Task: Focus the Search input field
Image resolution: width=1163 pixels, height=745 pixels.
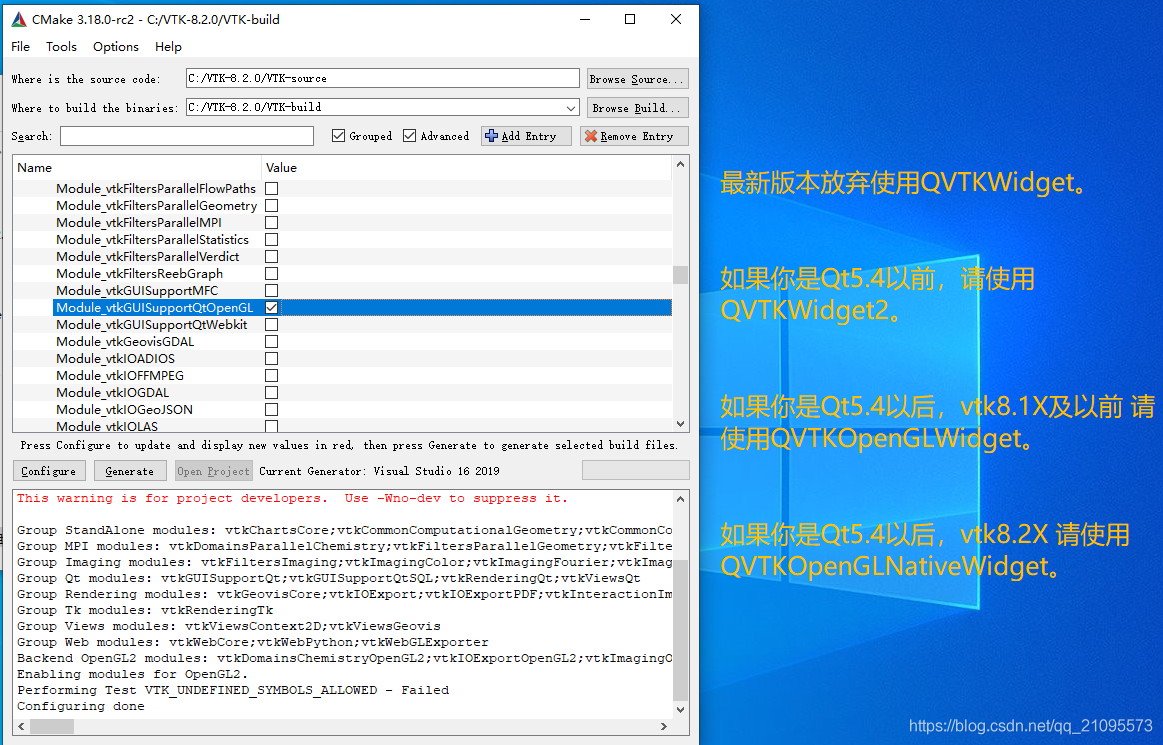Action: 187,136
